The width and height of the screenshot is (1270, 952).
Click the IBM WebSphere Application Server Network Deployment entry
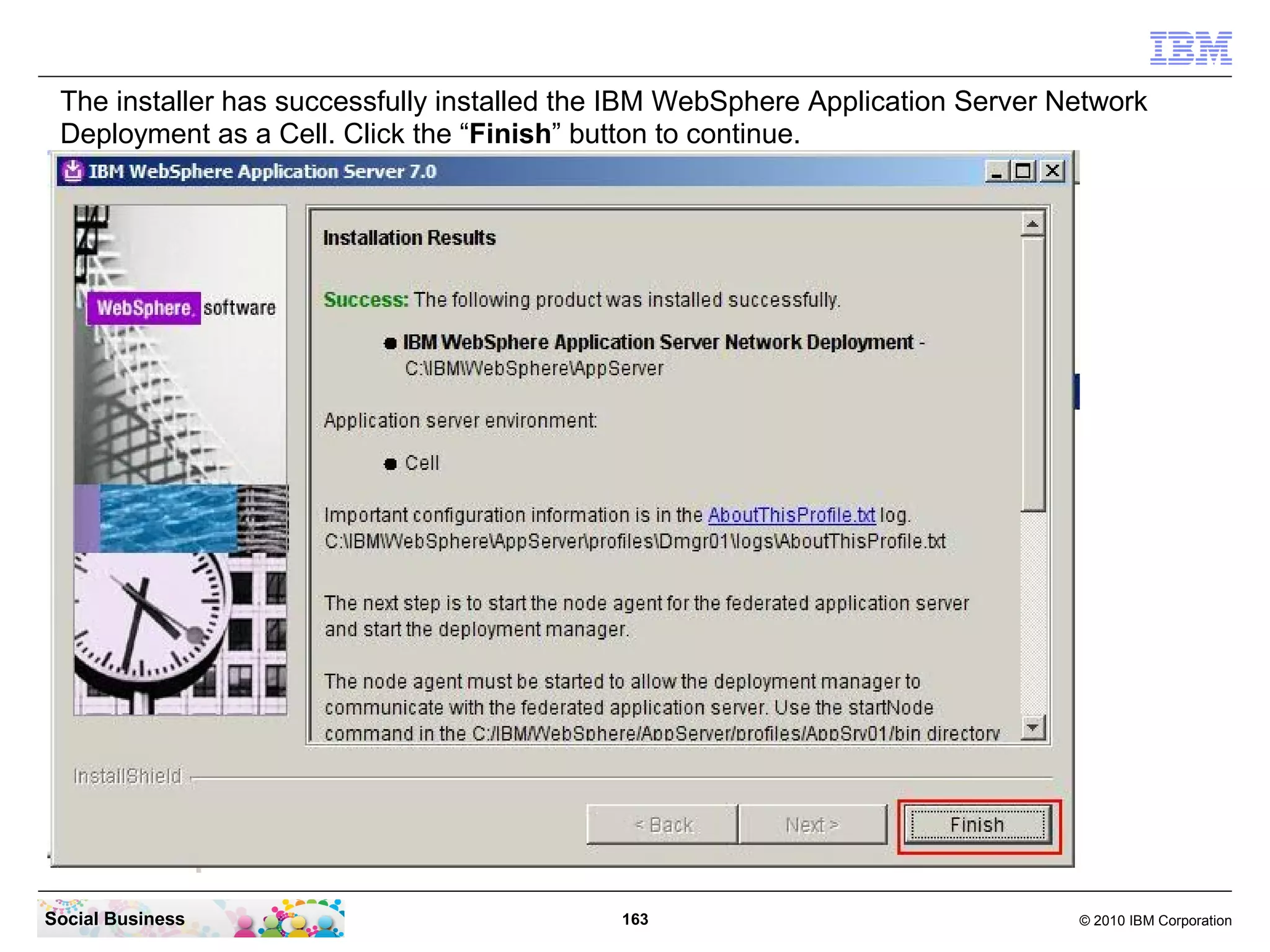pos(658,342)
